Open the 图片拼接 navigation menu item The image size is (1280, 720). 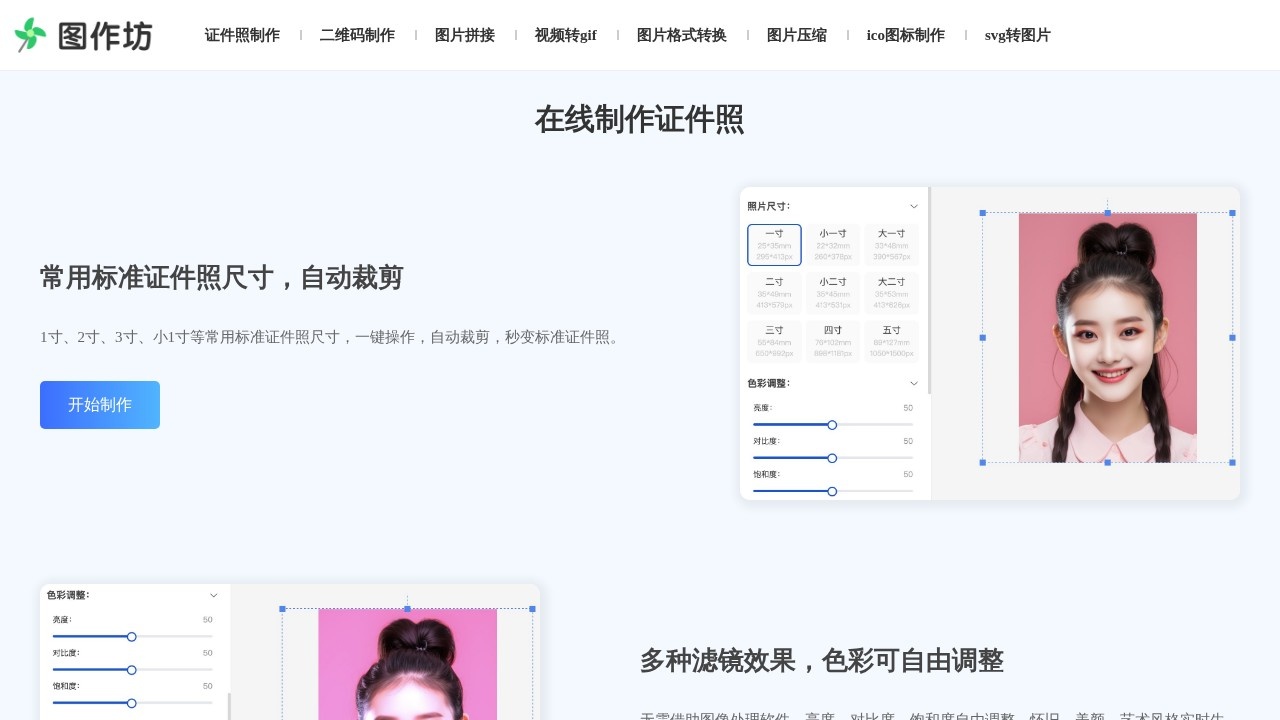click(x=465, y=35)
